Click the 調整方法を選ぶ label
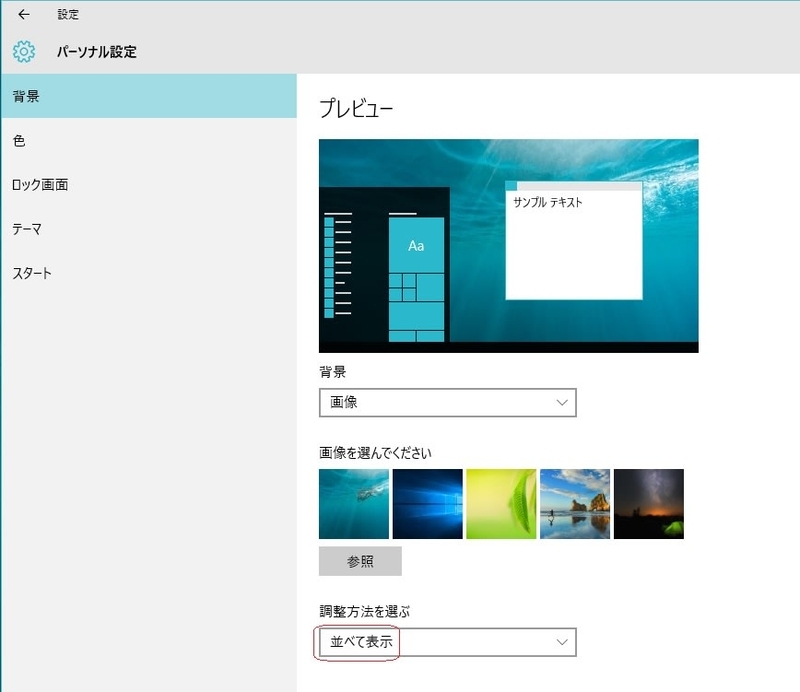Viewport: 800px width, 692px height. tap(365, 611)
